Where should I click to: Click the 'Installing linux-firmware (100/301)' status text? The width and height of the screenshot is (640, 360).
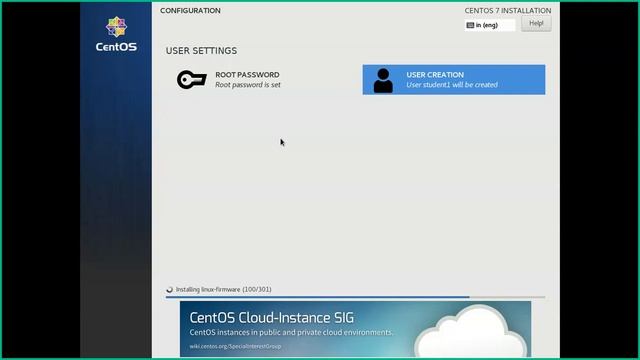[x=223, y=289]
